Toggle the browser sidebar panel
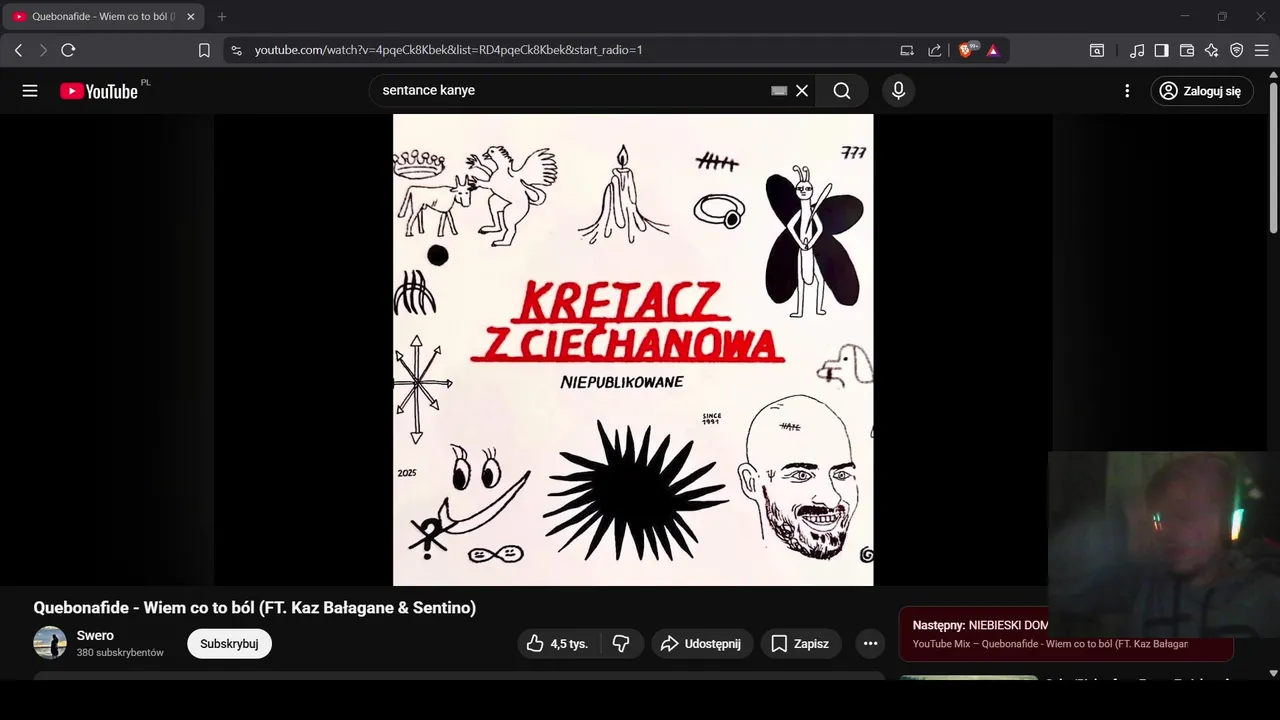This screenshot has width=1280, height=720. coord(1161,50)
